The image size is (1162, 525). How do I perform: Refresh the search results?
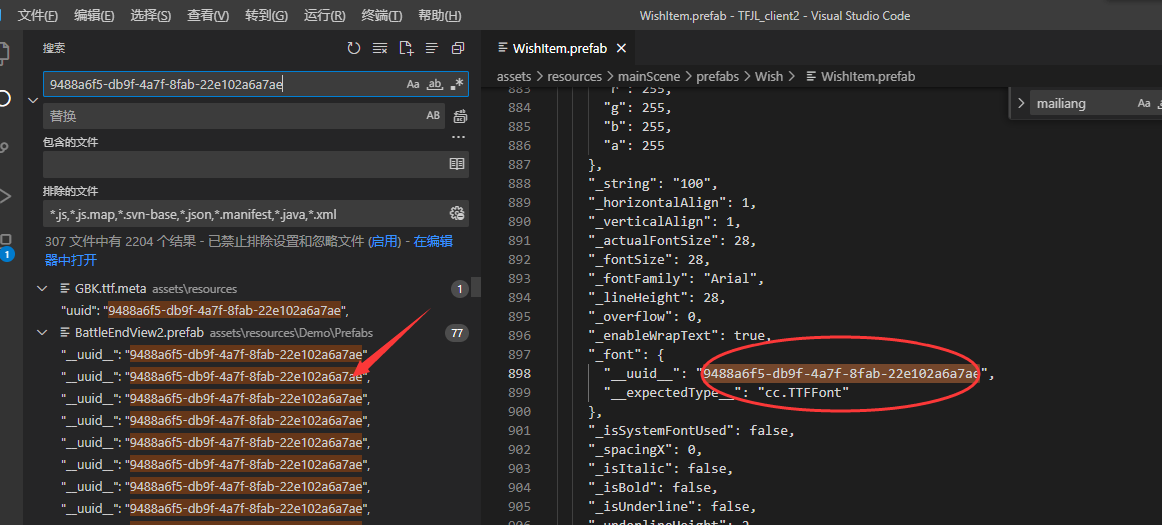tap(353, 48)
